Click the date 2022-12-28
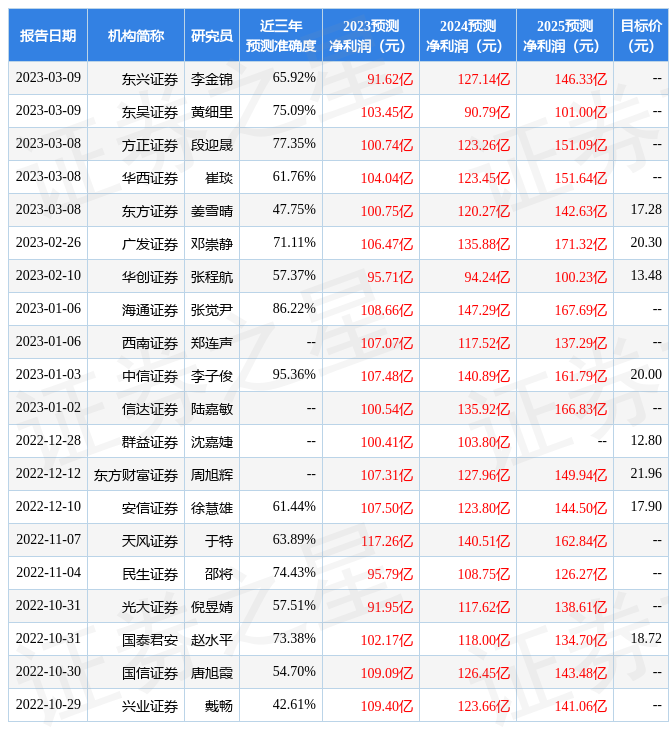 [48, 440]
